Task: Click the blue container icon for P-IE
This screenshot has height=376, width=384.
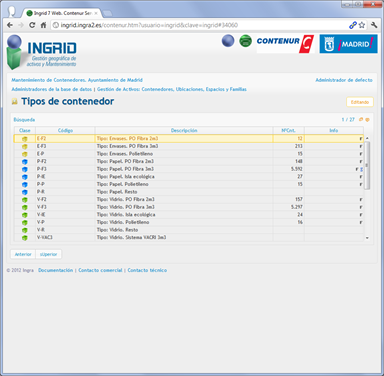Action: tap(24, 177)
